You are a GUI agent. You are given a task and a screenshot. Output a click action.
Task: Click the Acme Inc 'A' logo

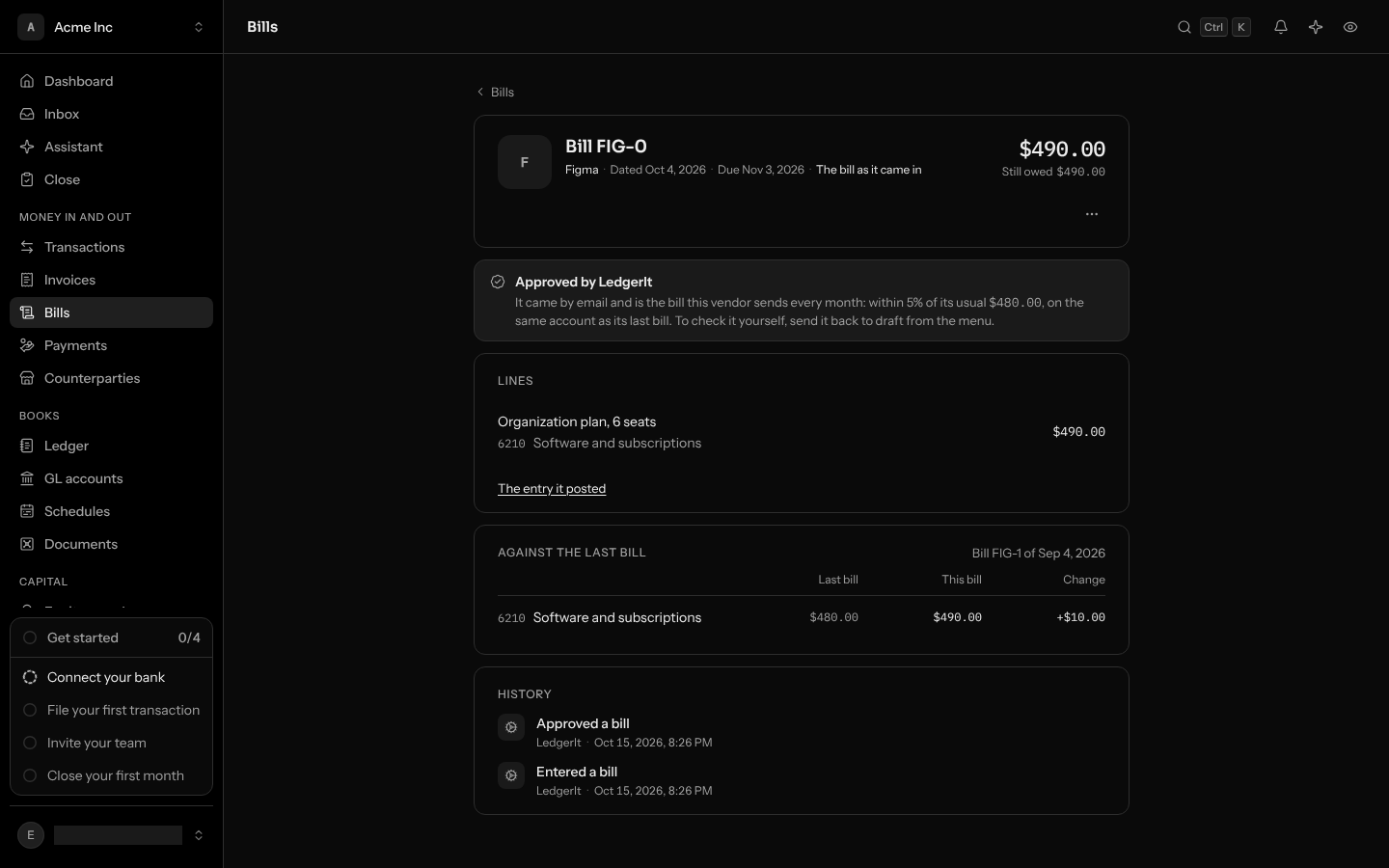point(31,27)
